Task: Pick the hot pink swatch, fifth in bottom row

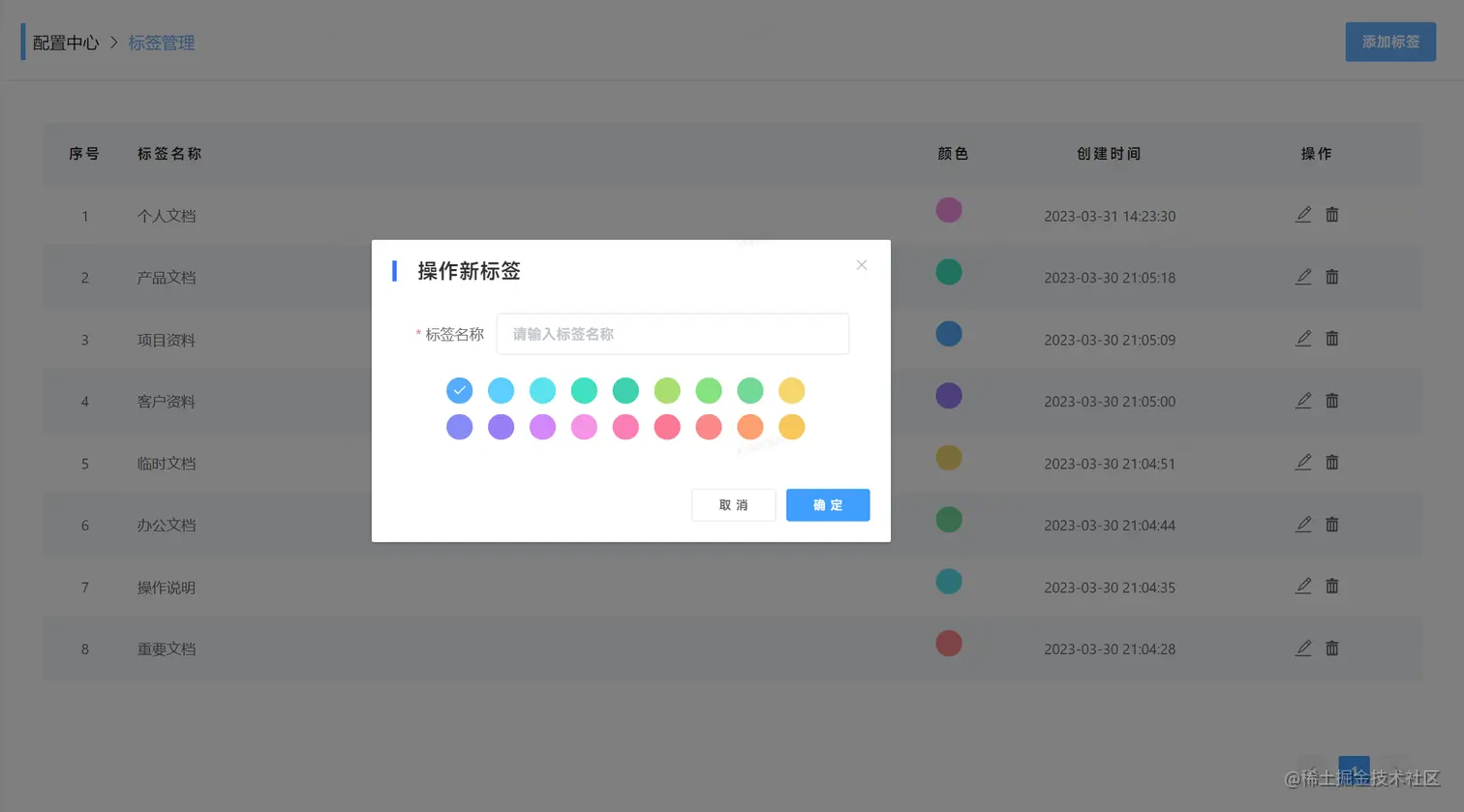Action: 625,427
